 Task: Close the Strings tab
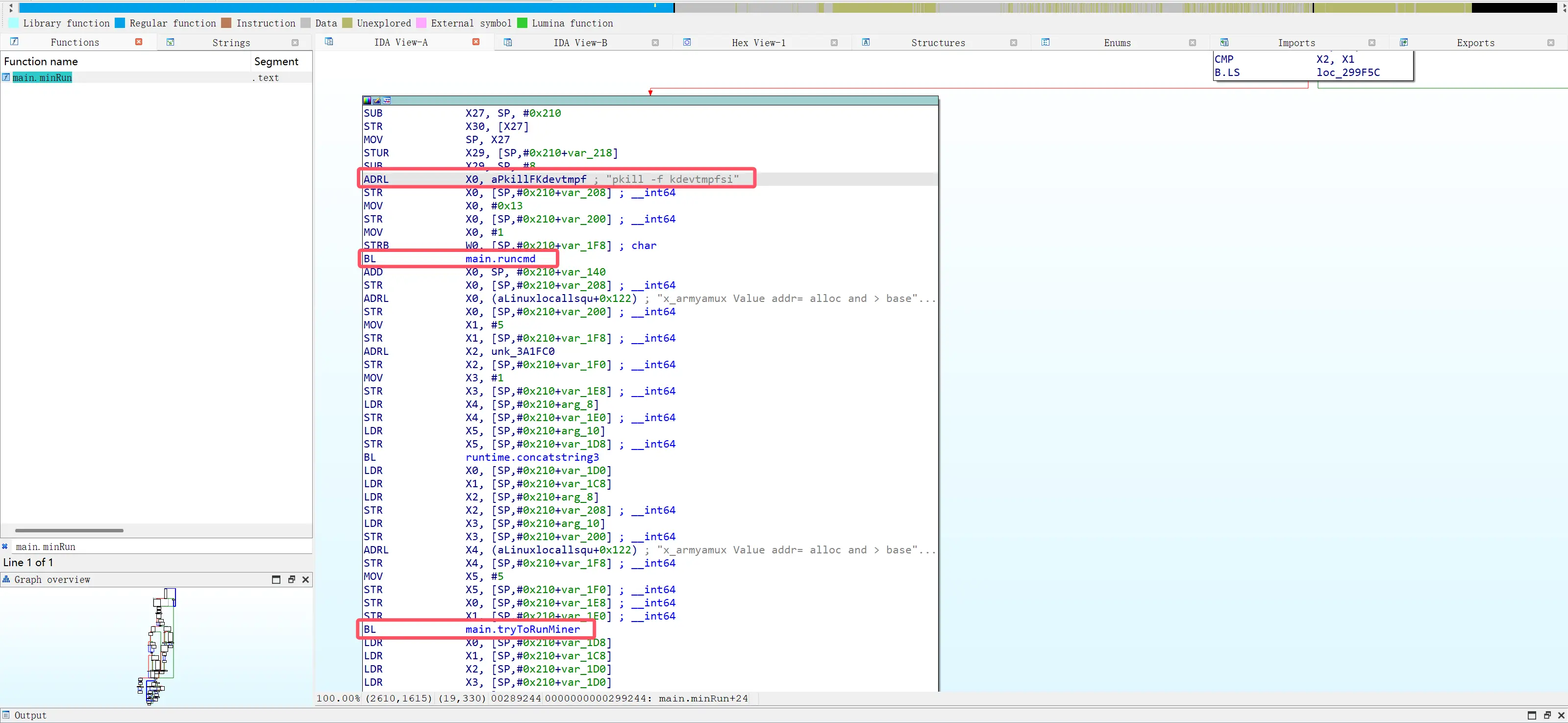click(x=295, y=43)
